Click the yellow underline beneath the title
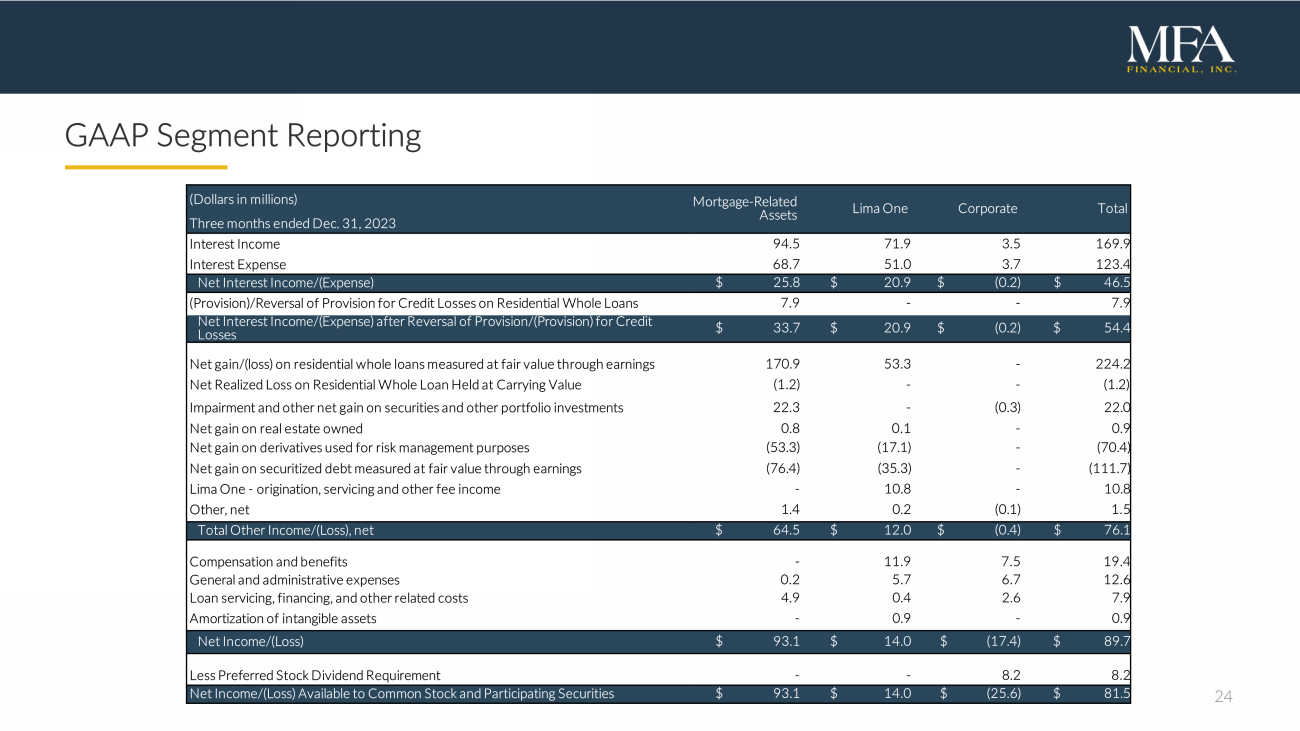This screenshot has height=731, width=1300. tap(146, 167)
